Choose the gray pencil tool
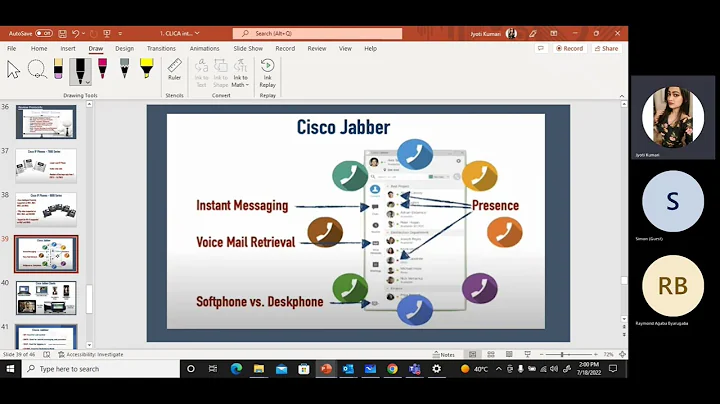The image size is (720, 404). coord(124,68)
